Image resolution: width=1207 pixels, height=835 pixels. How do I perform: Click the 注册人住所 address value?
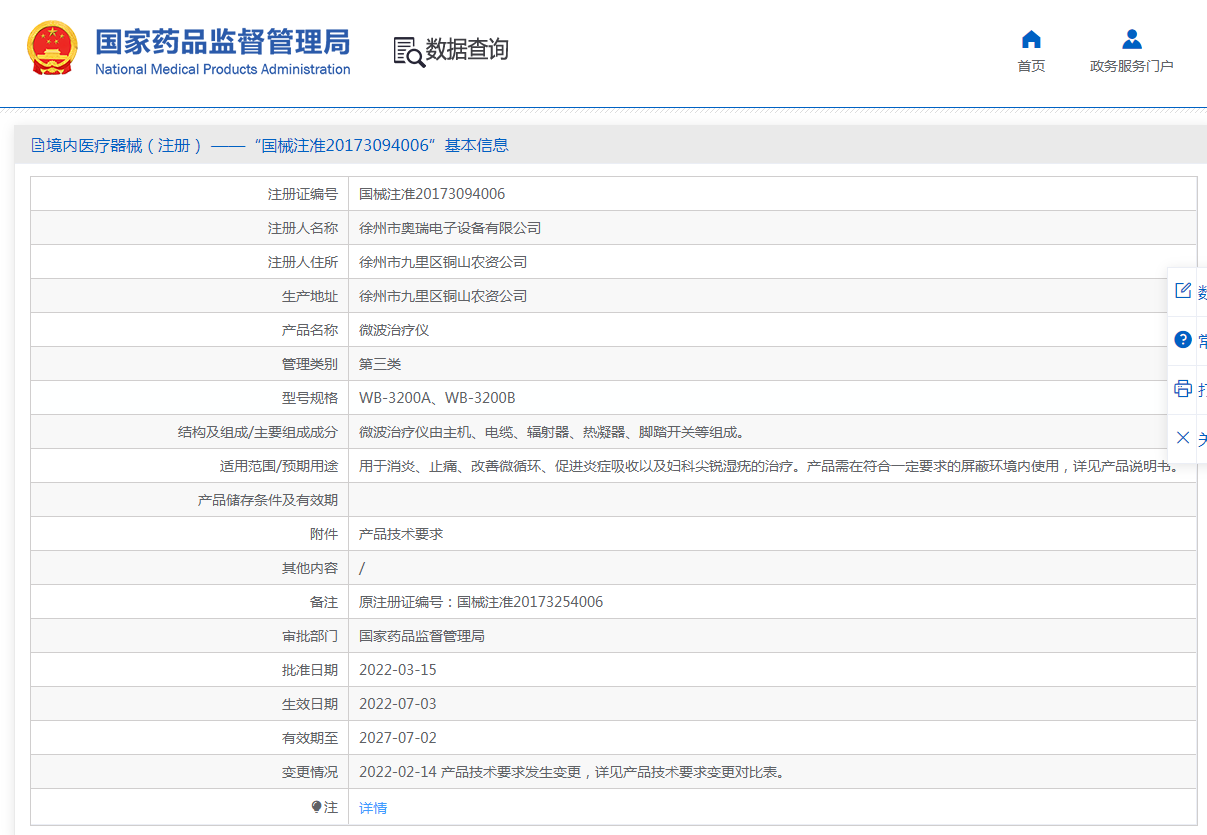coord(443,262)
